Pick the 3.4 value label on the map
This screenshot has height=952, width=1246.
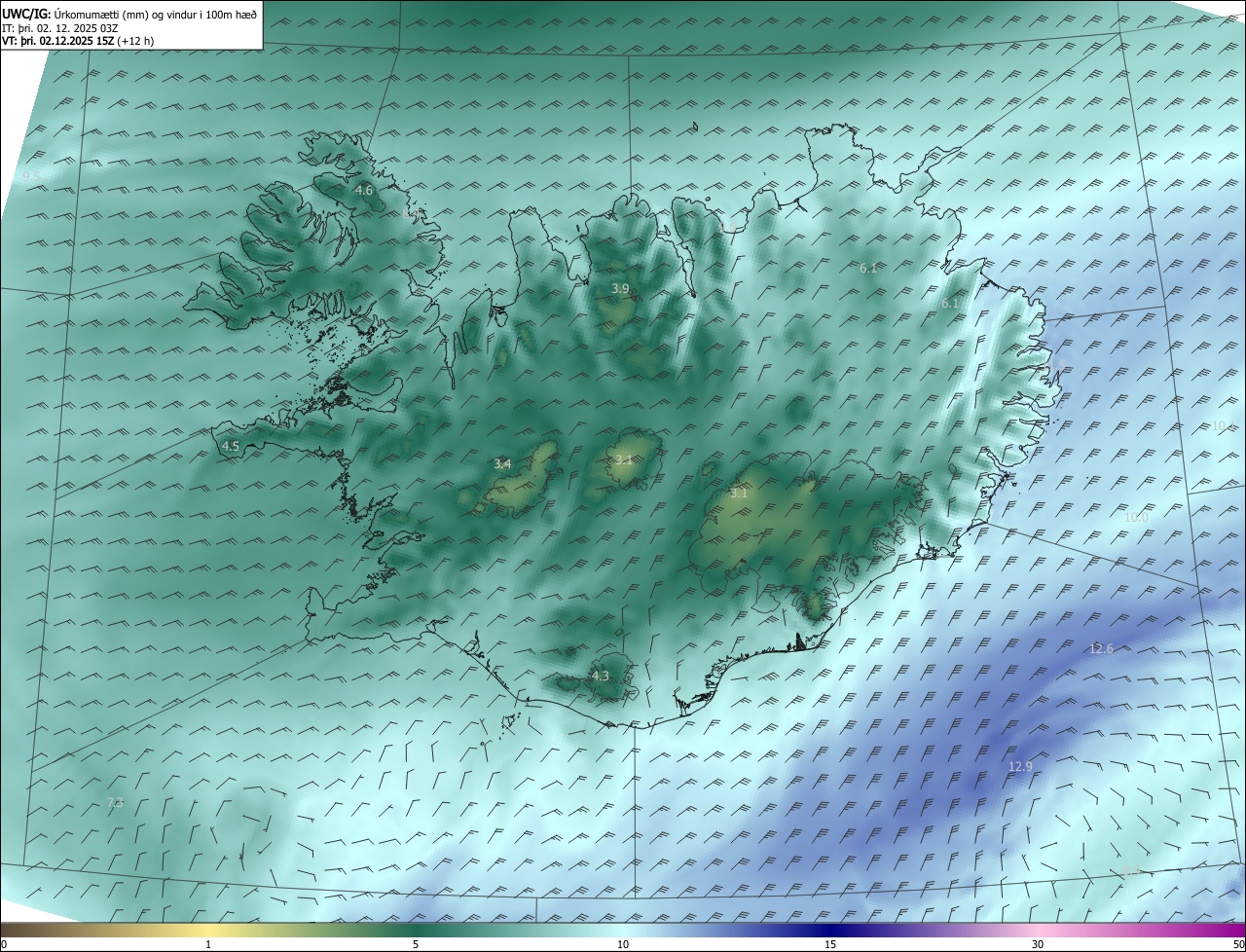tap(502, 464)
